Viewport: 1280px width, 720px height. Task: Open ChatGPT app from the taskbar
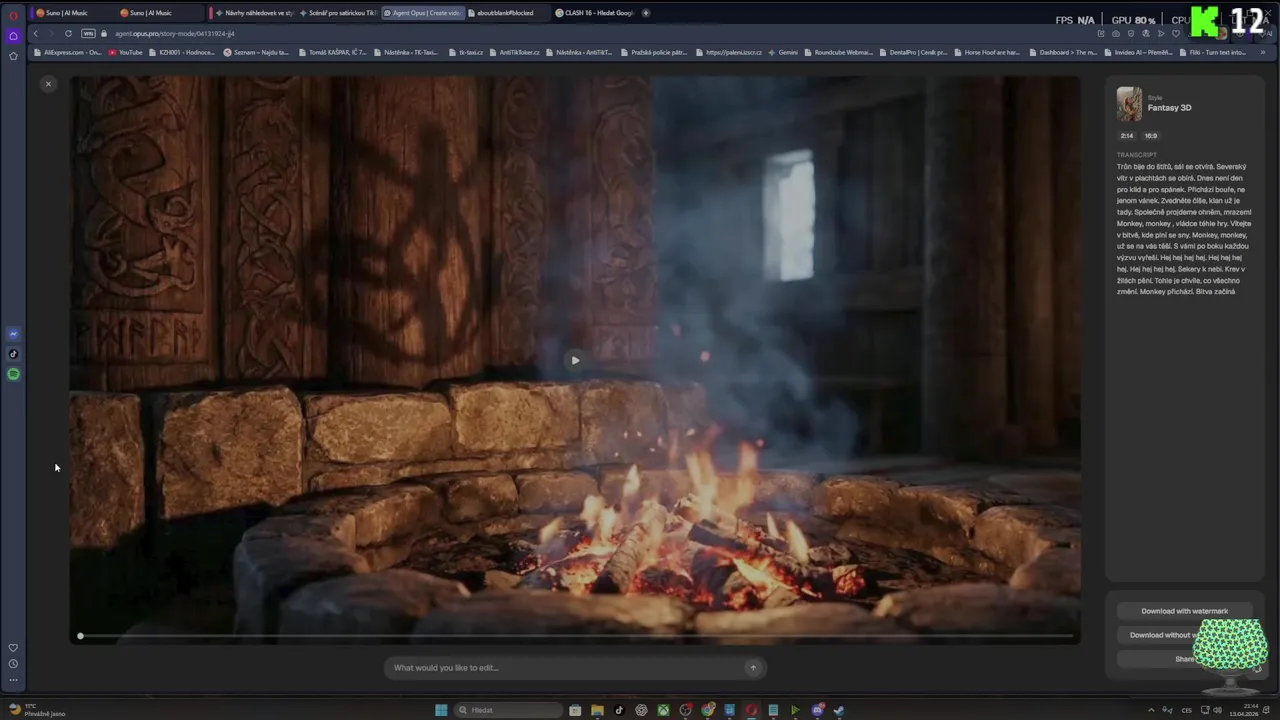click(641, 710)
